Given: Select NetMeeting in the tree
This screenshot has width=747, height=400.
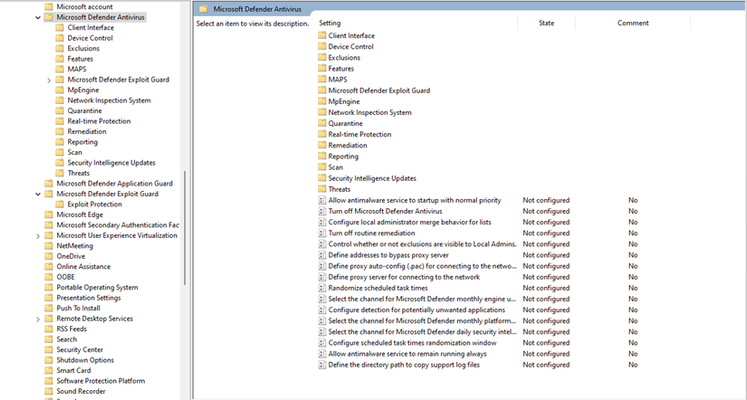Looking at the screenshot, I should click(74, 246).
